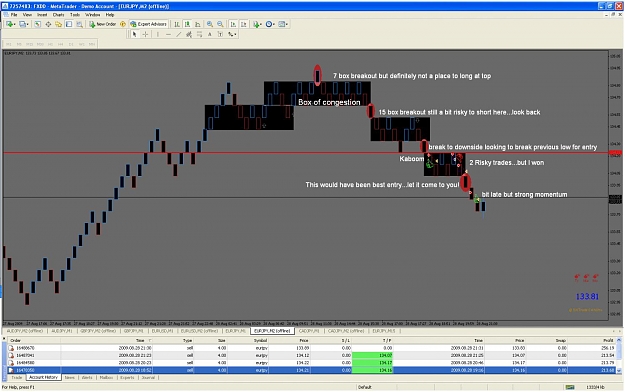Sort history by Profit column
The height and width of the screenshot is (392, 625).
click(x=592, y=341)
